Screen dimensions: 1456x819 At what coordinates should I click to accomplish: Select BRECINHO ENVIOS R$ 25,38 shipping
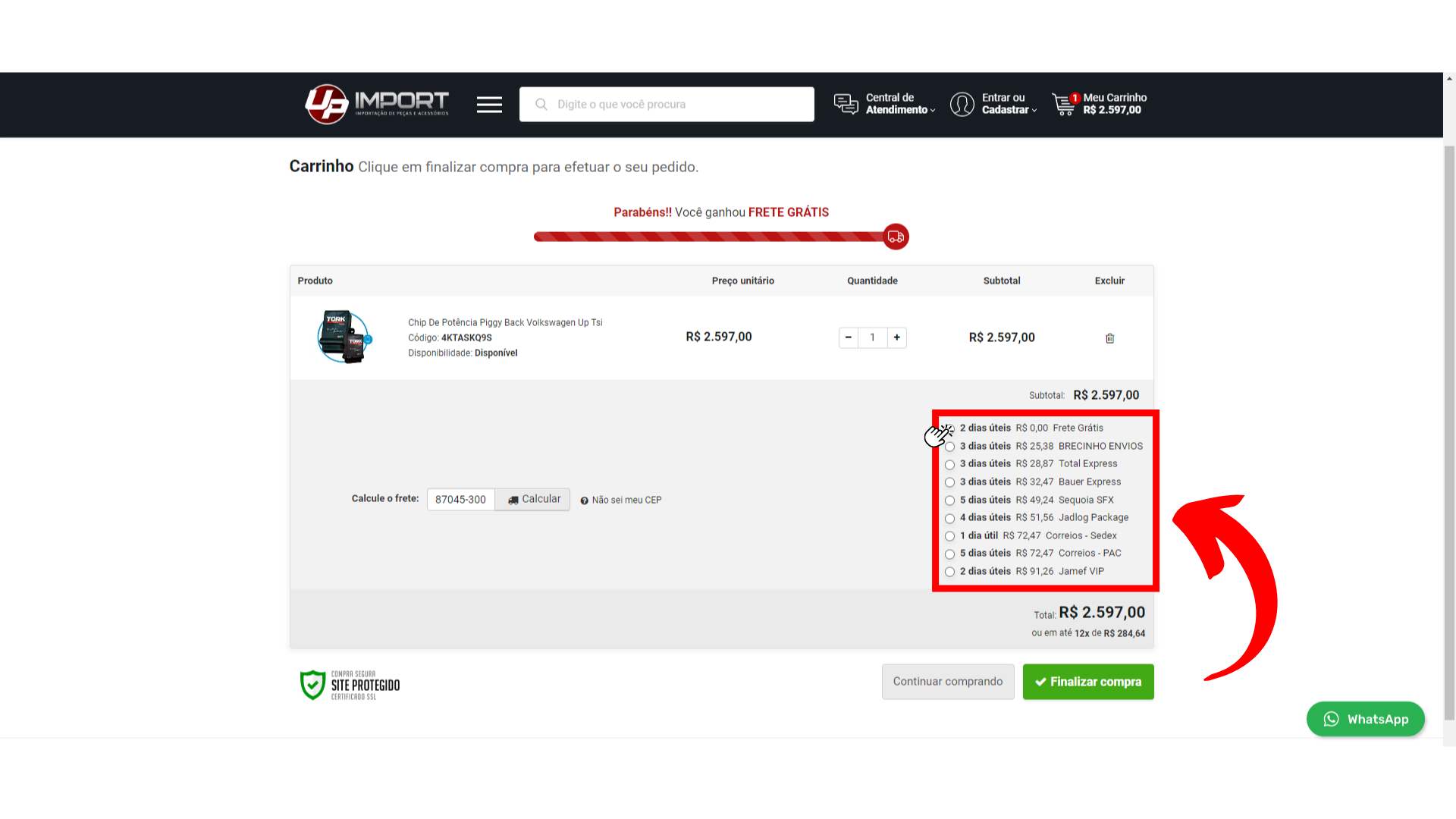pos(949,447)
